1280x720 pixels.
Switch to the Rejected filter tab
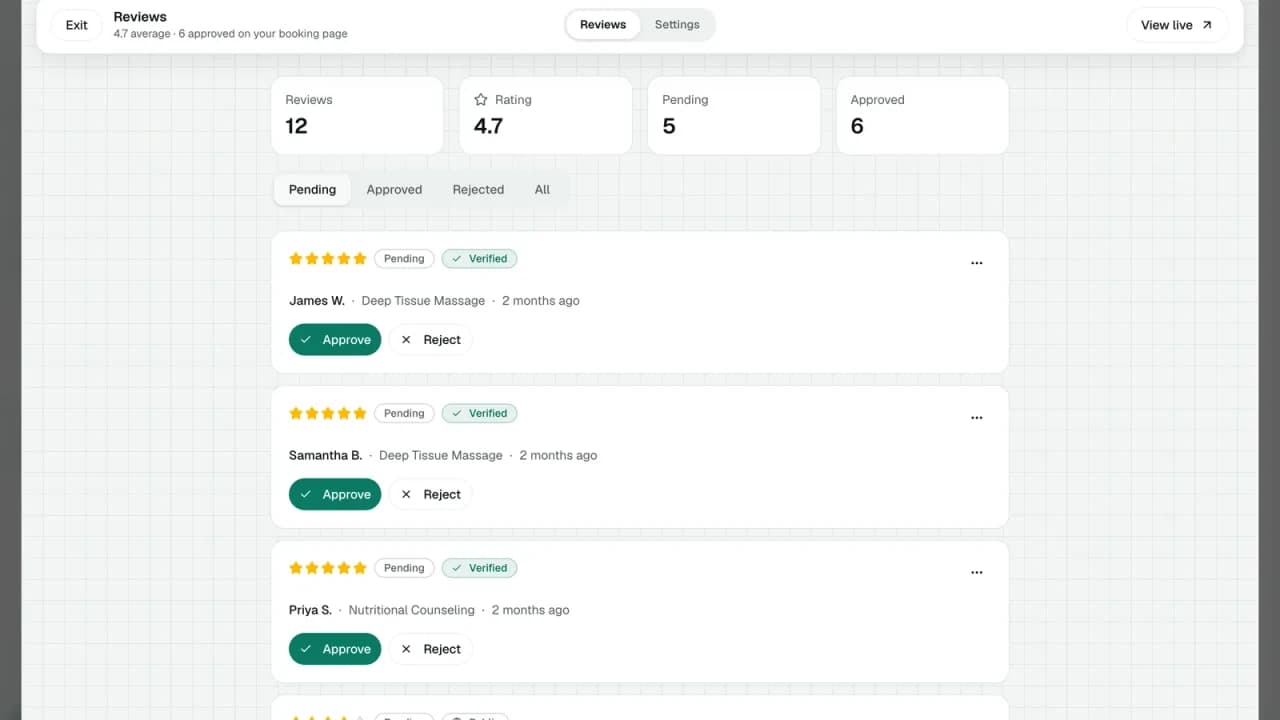click(478, 190)
